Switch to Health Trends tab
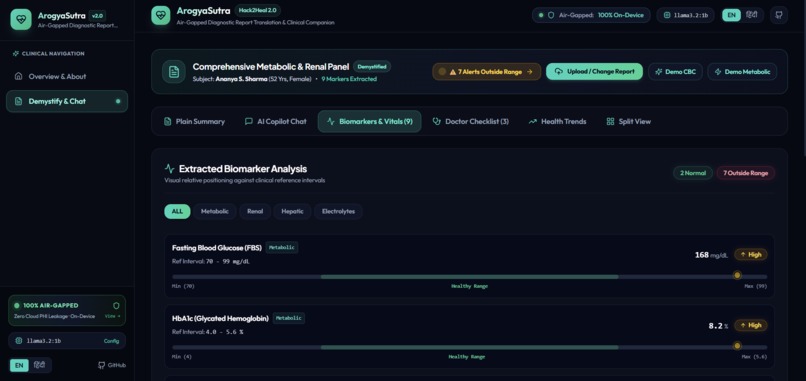The height and width of the screenshot is (381, 806). click(557, 122)
